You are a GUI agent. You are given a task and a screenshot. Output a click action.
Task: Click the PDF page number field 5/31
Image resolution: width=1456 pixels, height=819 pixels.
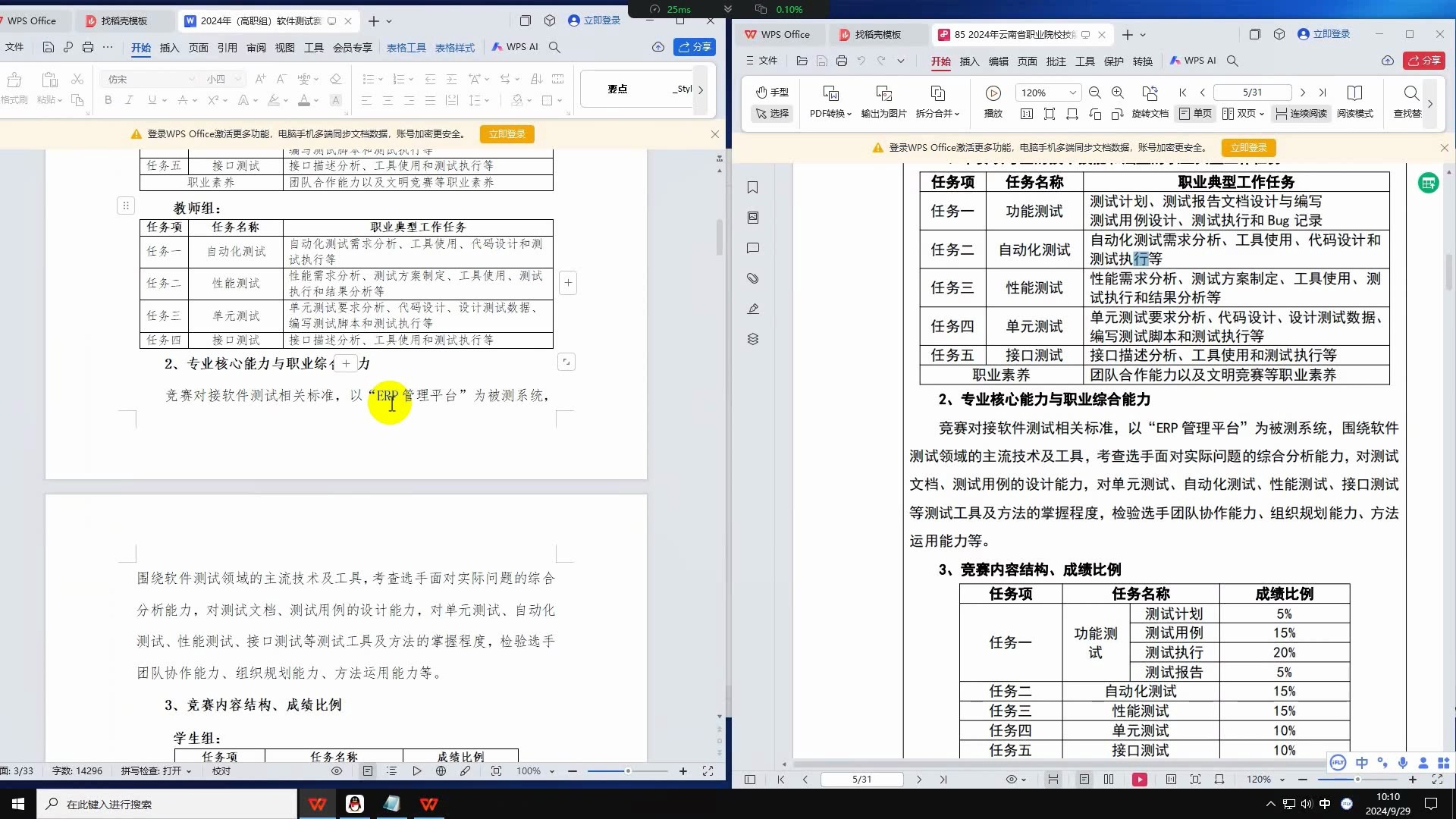click(1252, 93)
